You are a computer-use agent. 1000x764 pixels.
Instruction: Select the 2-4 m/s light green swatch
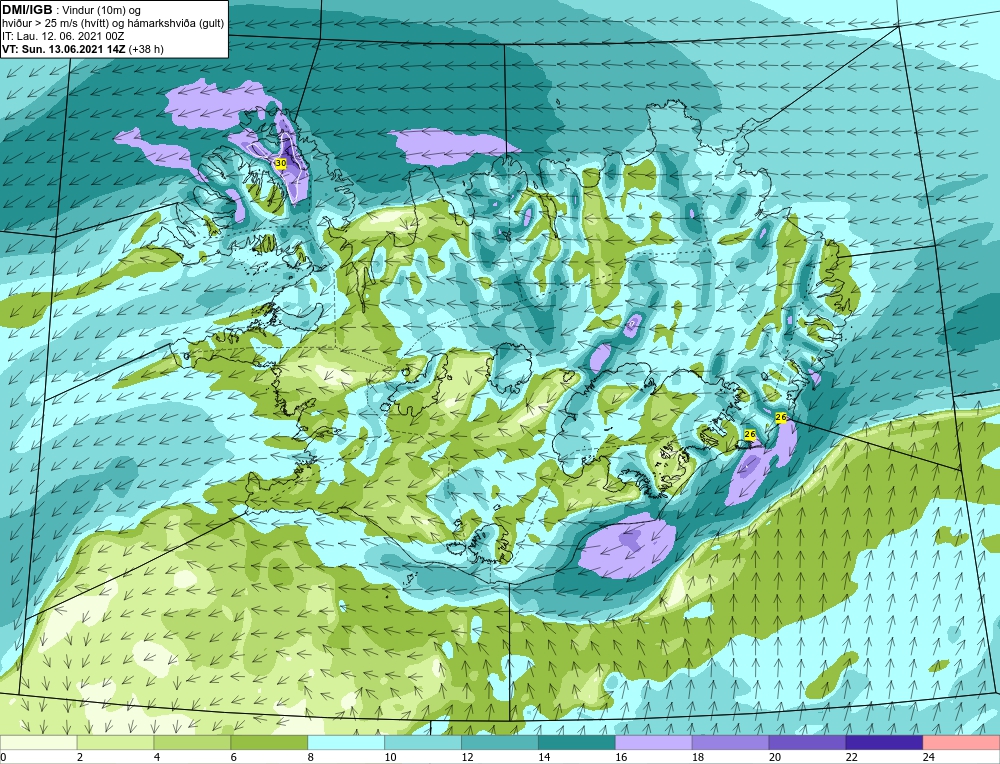point(115,743)
